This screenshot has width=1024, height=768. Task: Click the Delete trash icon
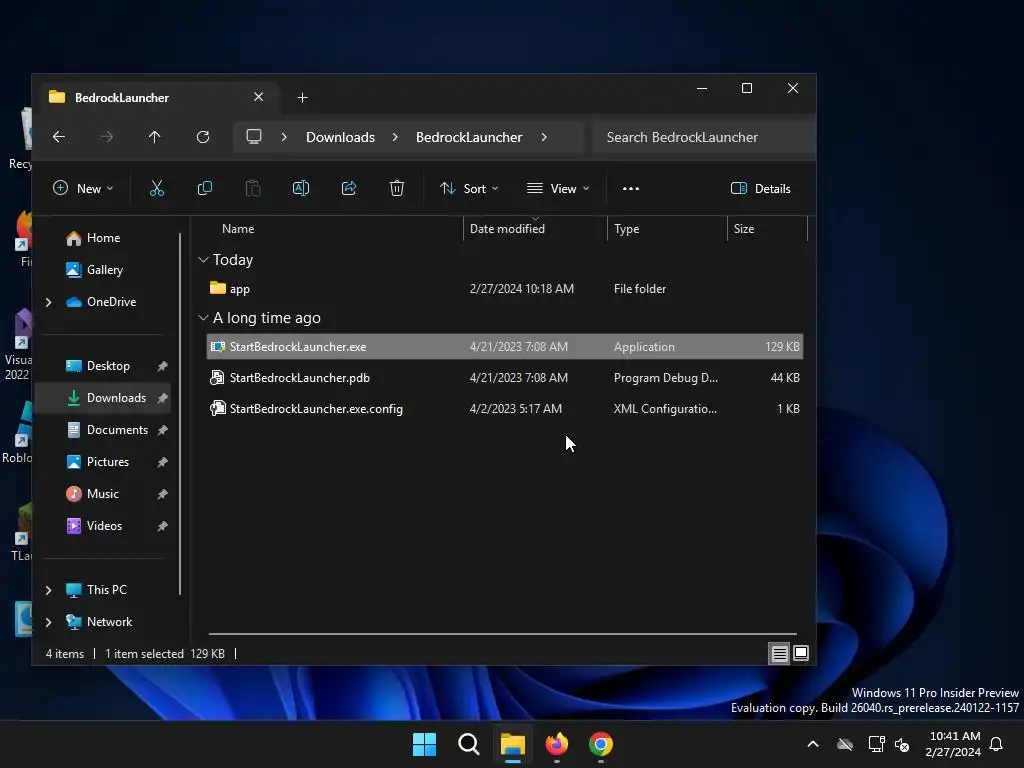[396, 189]
